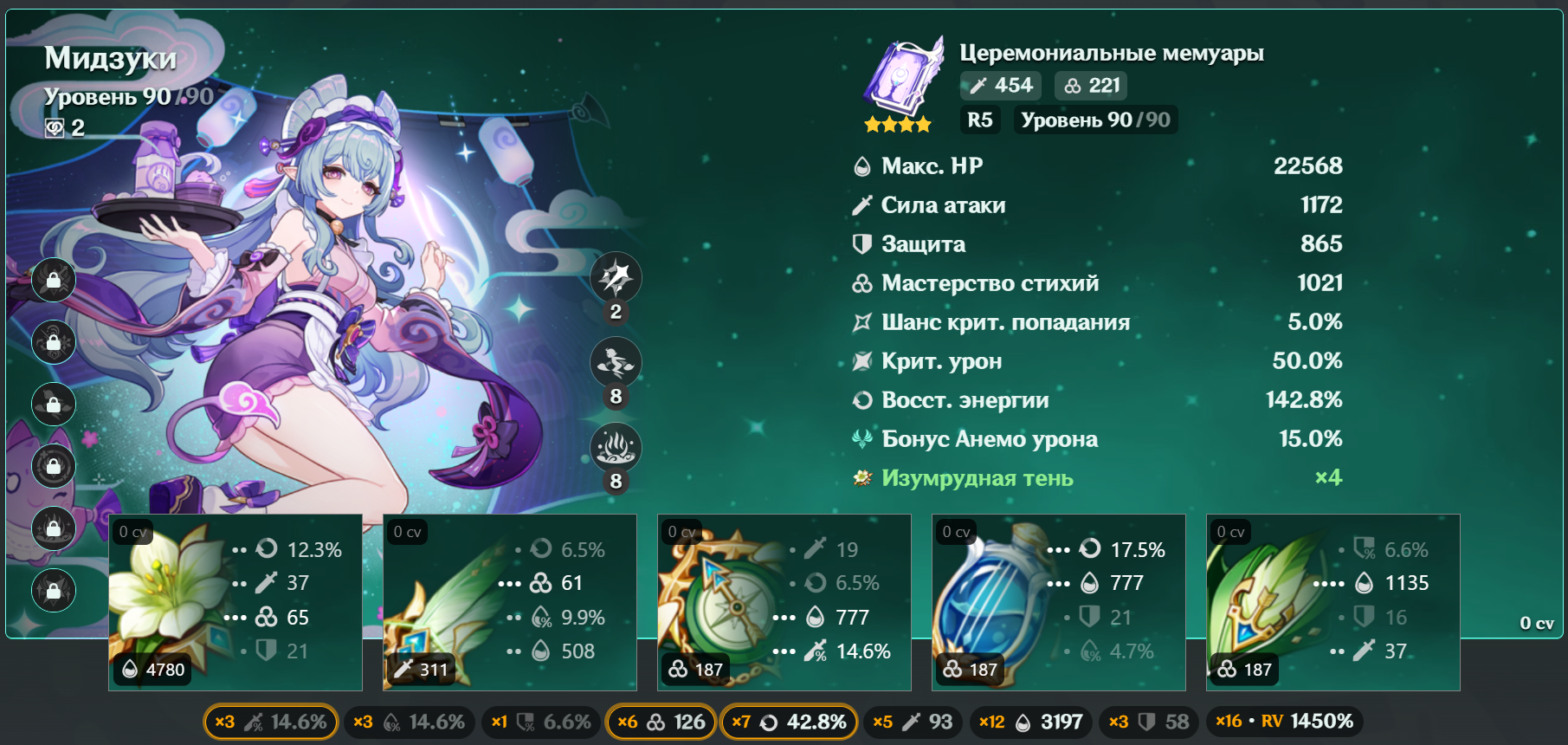The image size is (1568, 745).
Task: Click the feather artifact with 311 attack
Action: coord(510,602)
